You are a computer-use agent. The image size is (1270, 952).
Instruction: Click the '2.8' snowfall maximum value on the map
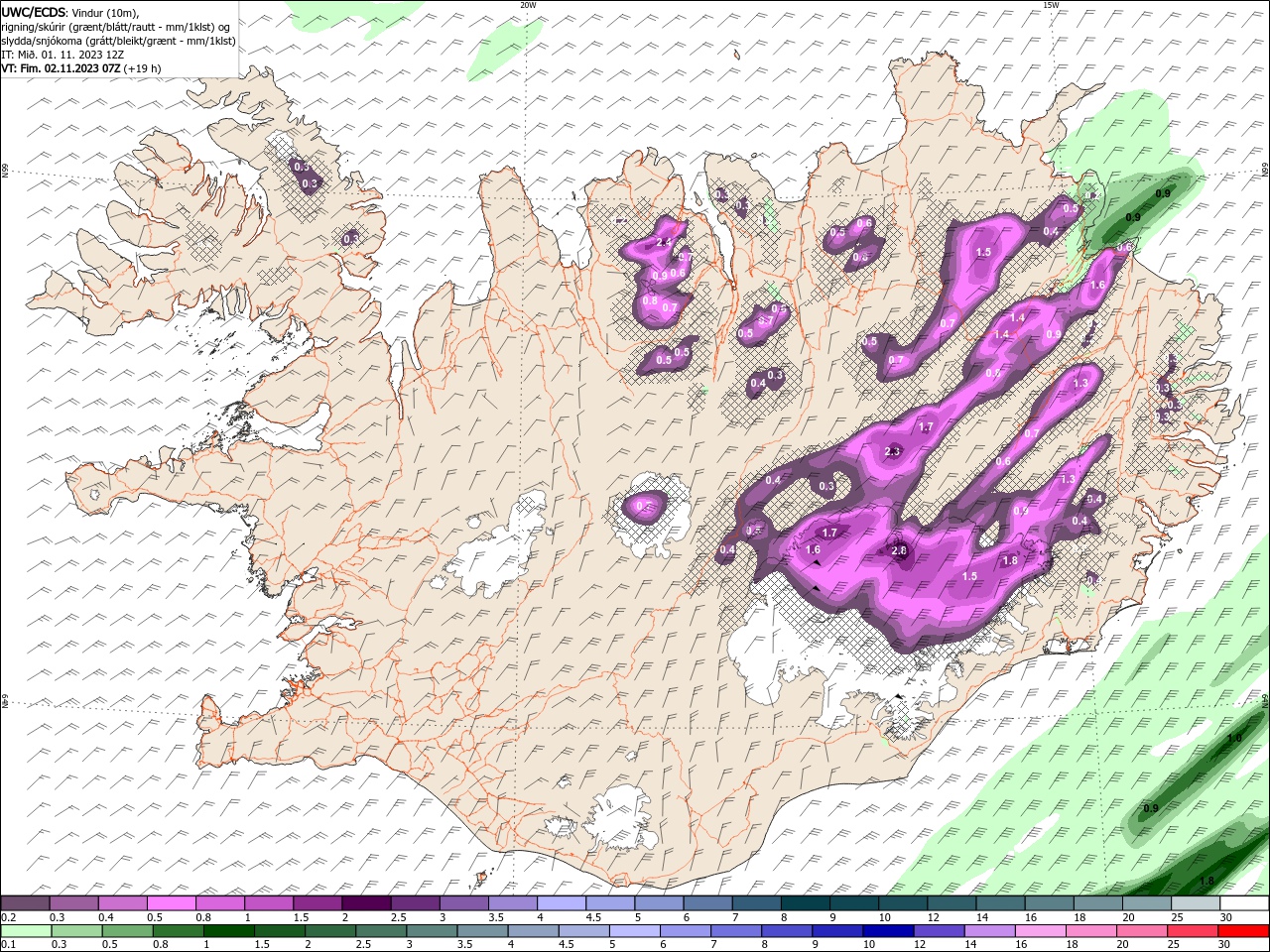tap(900, 550)
